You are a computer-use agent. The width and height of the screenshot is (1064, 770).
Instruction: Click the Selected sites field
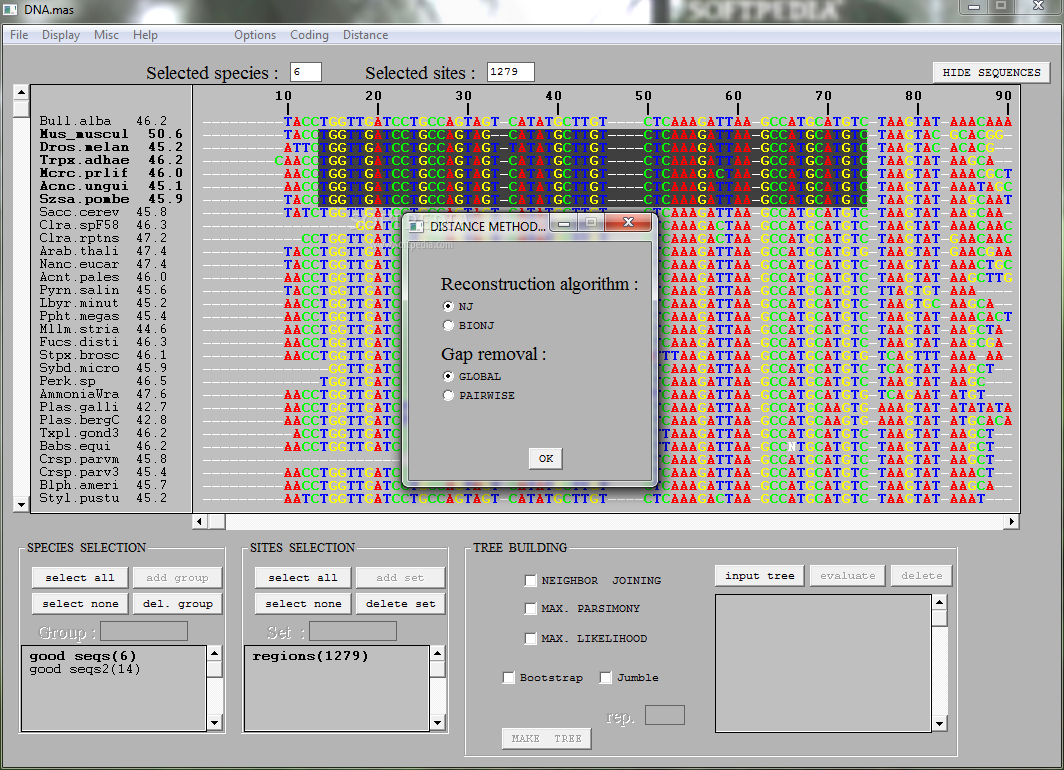510,72
